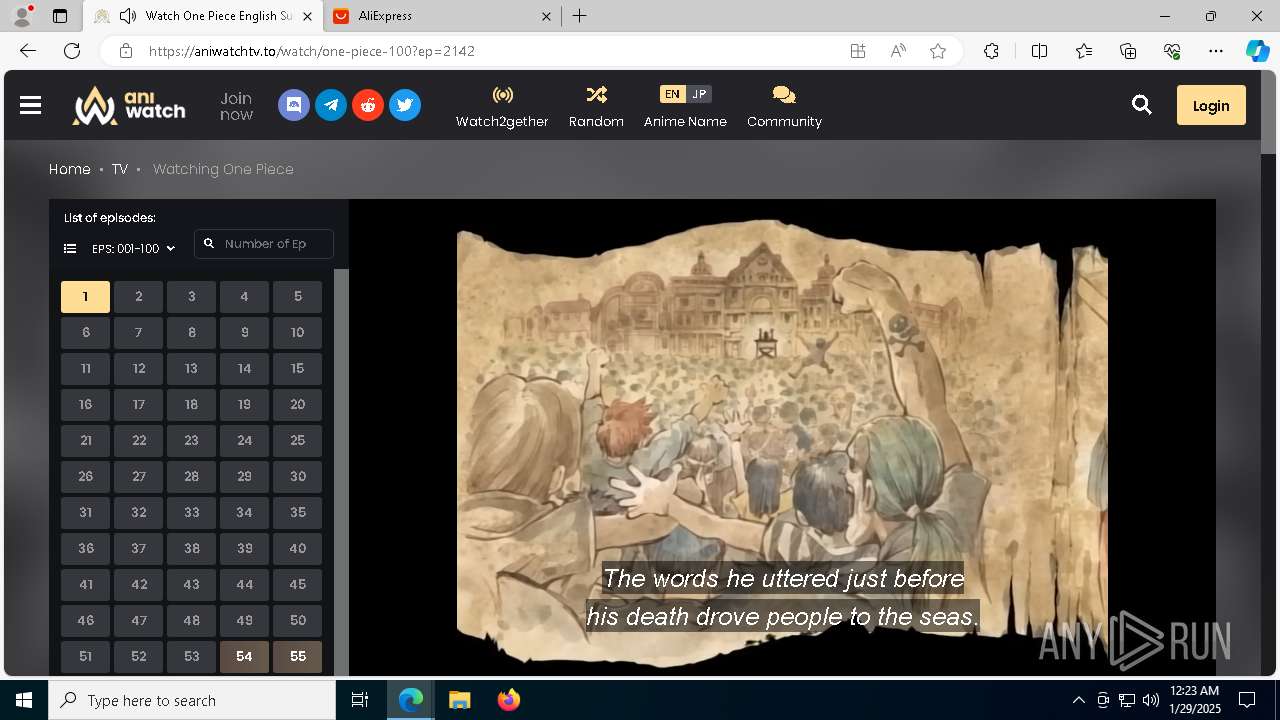Focus the Number of Ep search field
This screenshot has width=1280, height=720.
click(264, 244)
